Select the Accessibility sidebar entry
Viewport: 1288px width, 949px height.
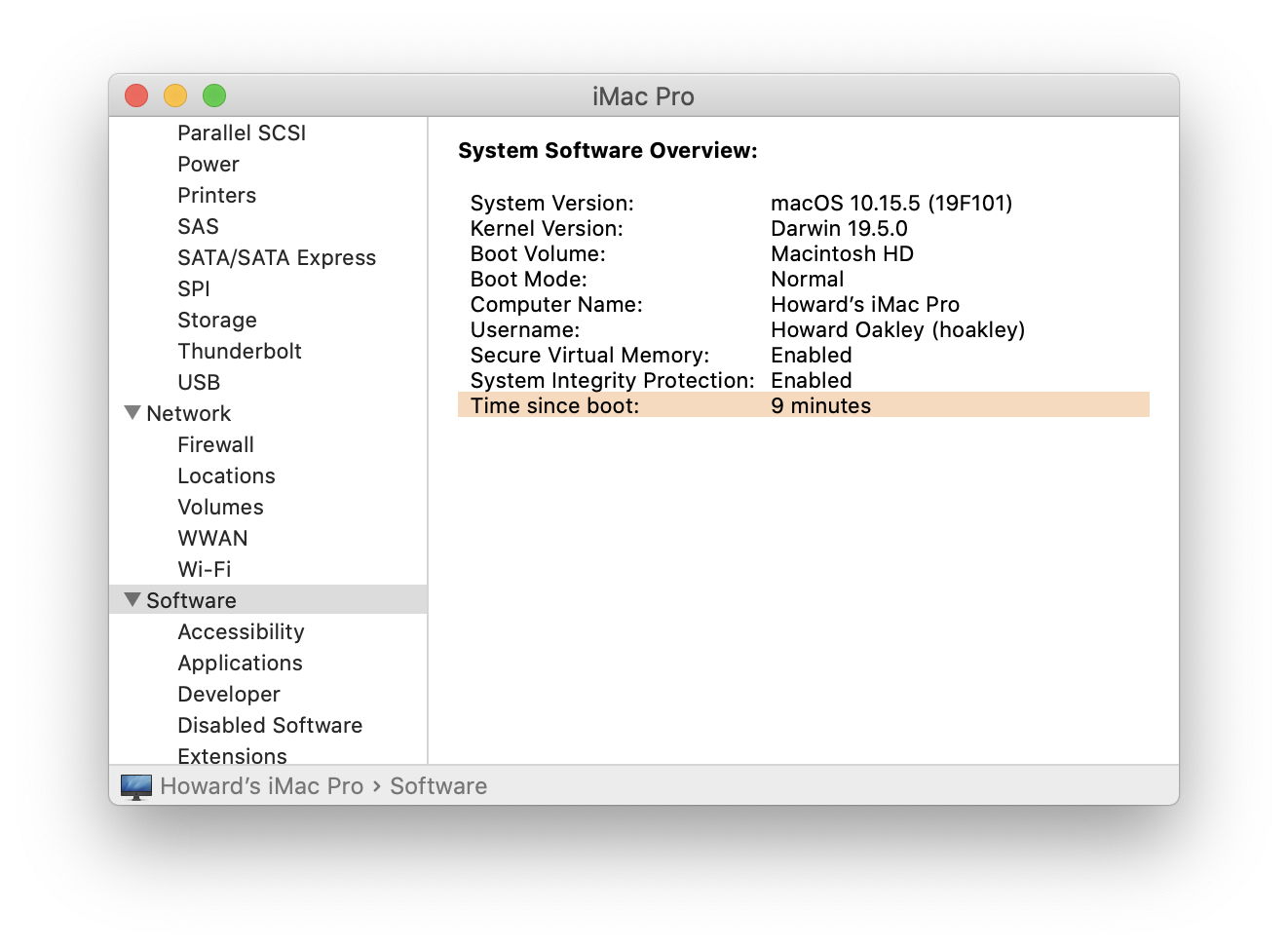tap(241, 631)
